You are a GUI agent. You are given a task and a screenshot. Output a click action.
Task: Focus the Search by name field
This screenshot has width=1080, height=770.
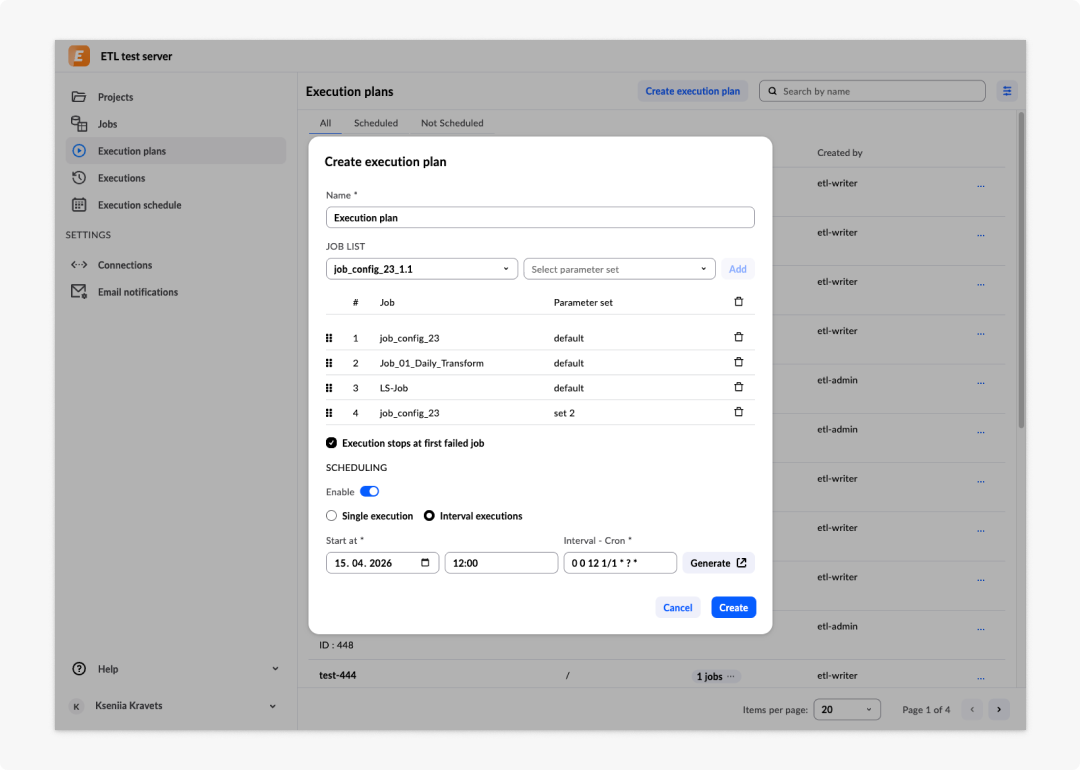[872, 91]
